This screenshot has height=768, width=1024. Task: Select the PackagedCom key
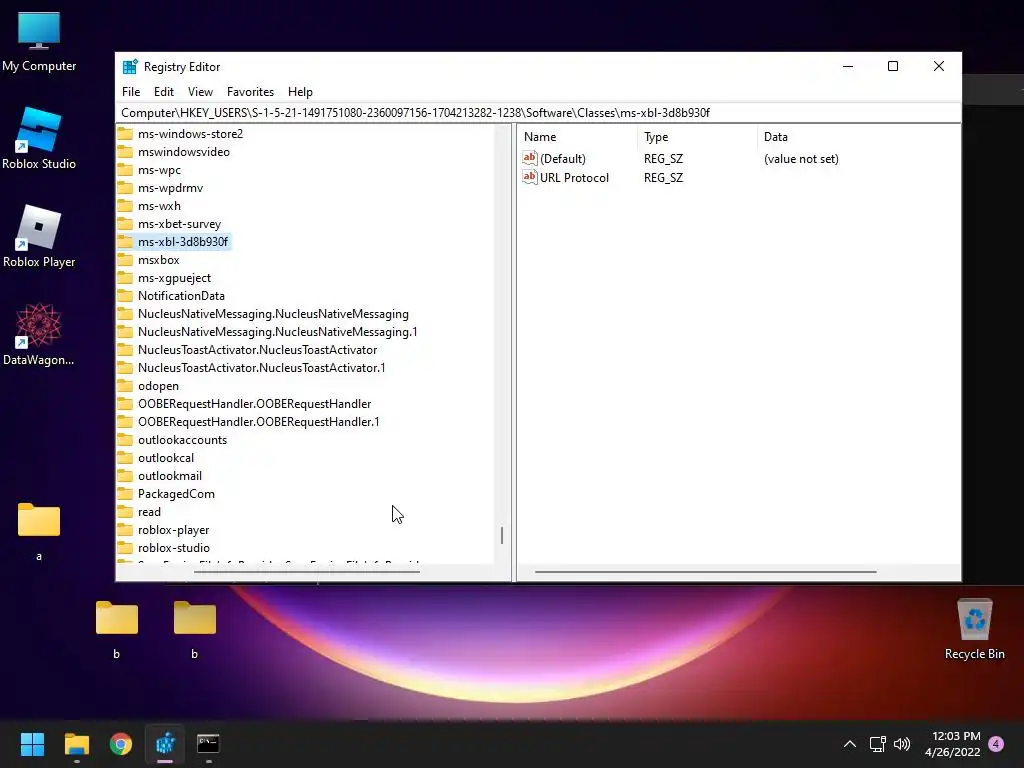[x=176, y=494]
